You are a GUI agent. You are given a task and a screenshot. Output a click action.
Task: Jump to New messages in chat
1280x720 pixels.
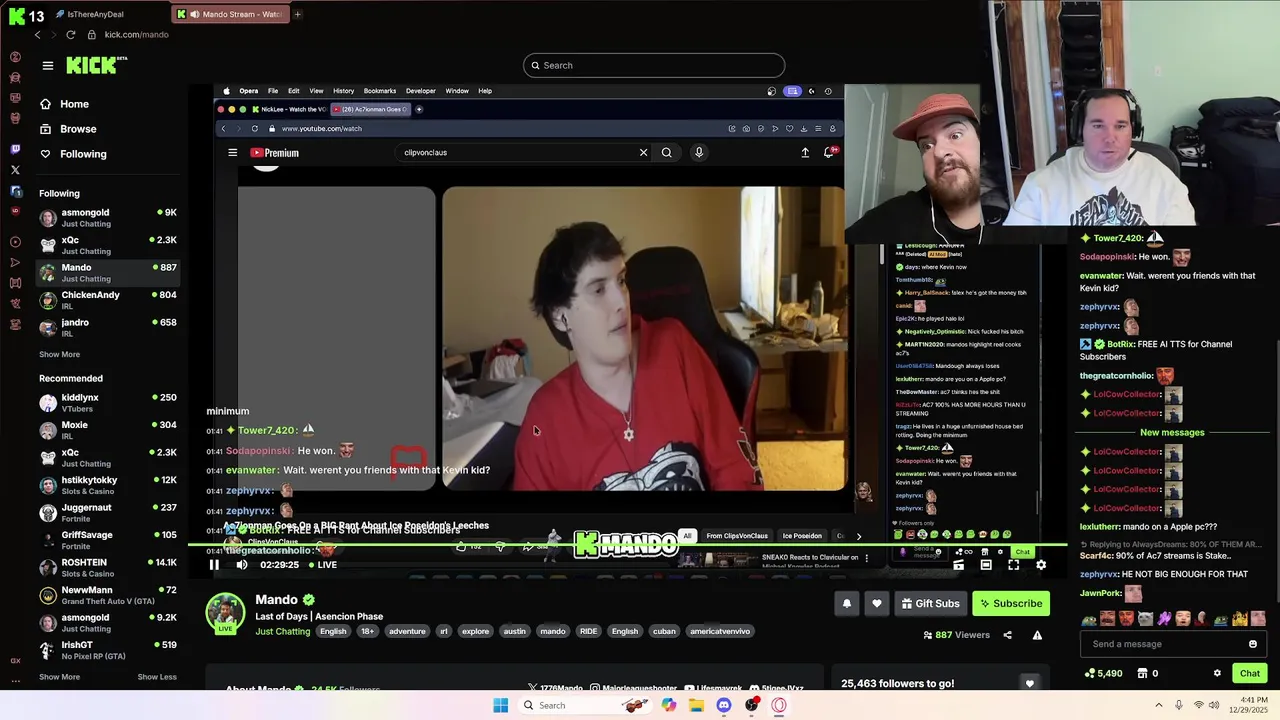point(1172,432)
